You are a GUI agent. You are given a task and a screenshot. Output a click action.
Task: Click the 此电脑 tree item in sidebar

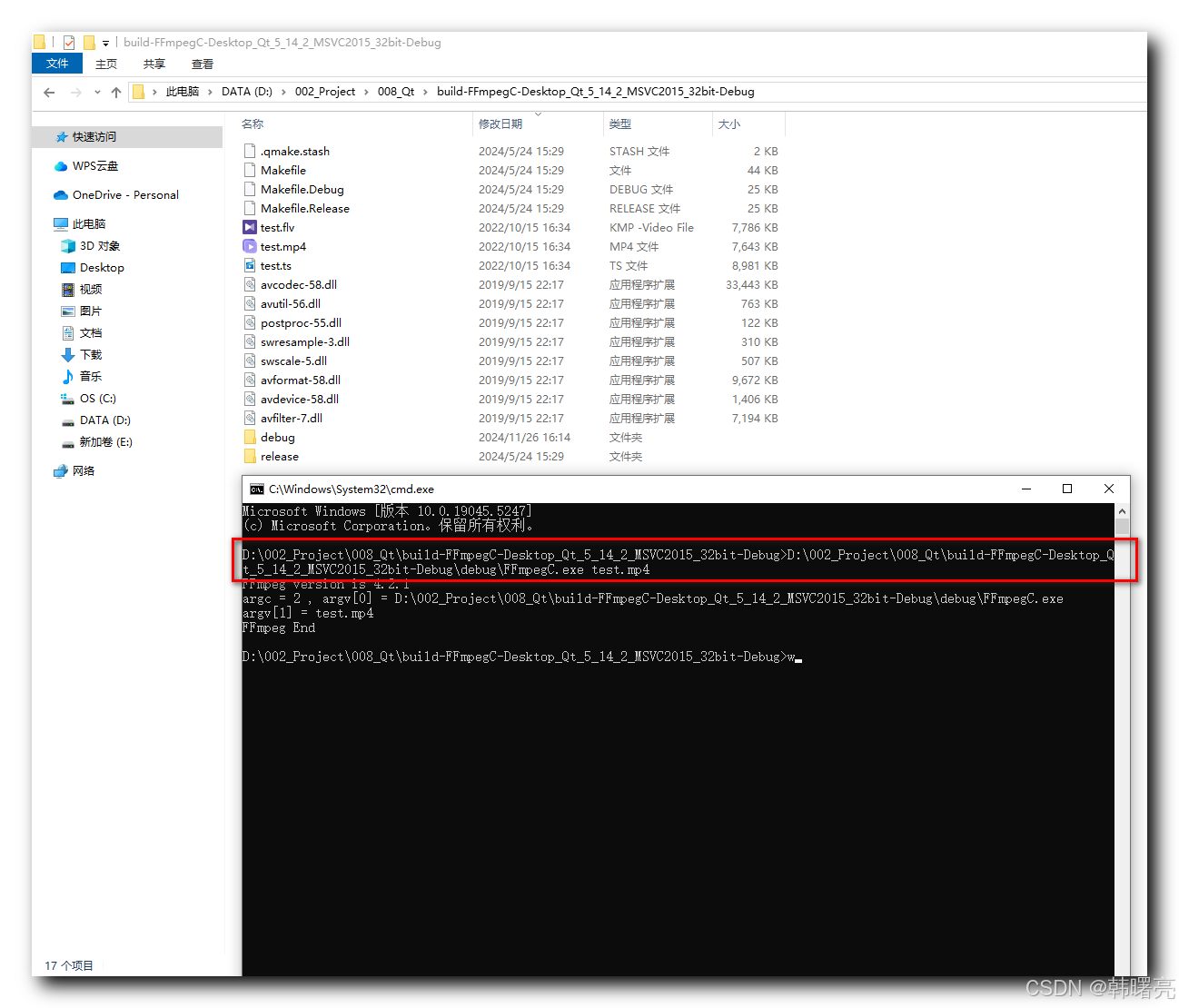click(x=89, y=224)
